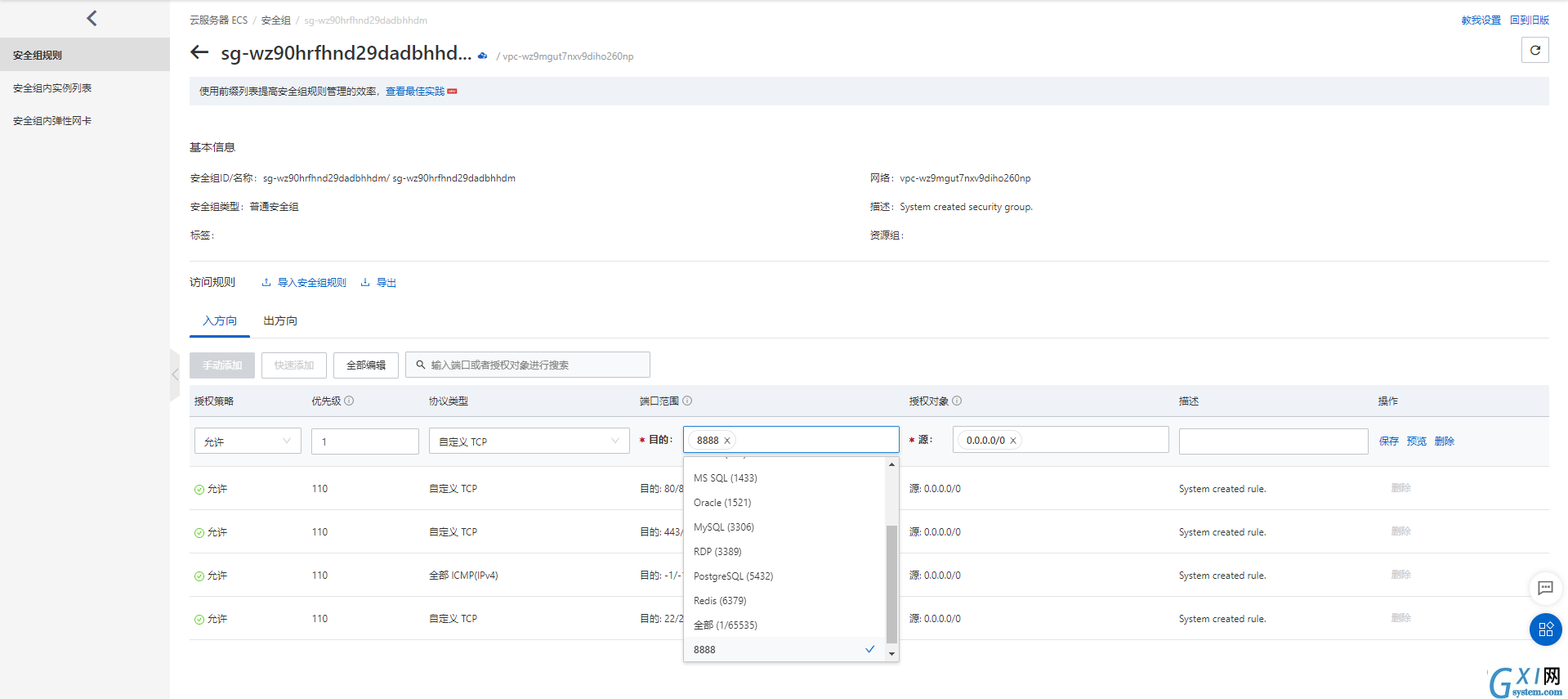Image resolution: width=1568 pixels, height=699 pixels.
Task: Pick PostgreSQL (5432) port option
Action: [x=784, y=576]
